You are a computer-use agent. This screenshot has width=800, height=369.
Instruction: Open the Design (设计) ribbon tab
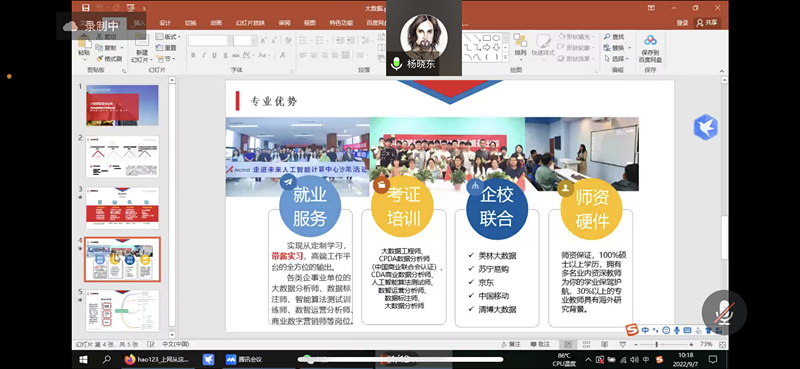[165, 23]
